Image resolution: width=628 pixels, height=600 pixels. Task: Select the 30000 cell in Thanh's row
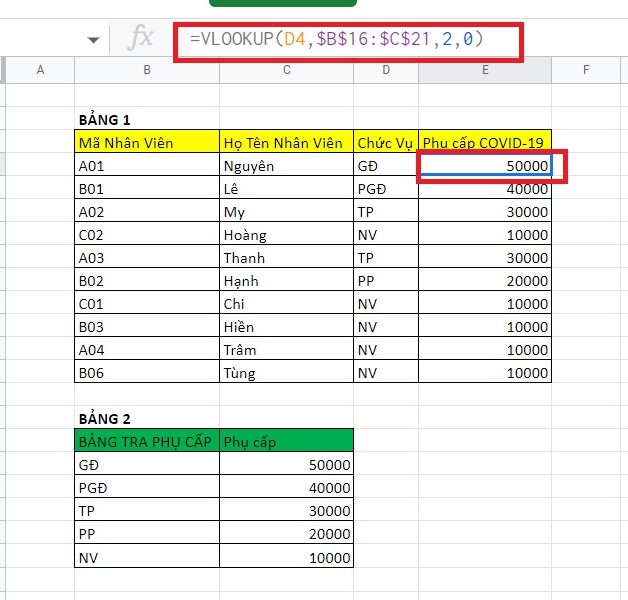click(x=485, y=257)
